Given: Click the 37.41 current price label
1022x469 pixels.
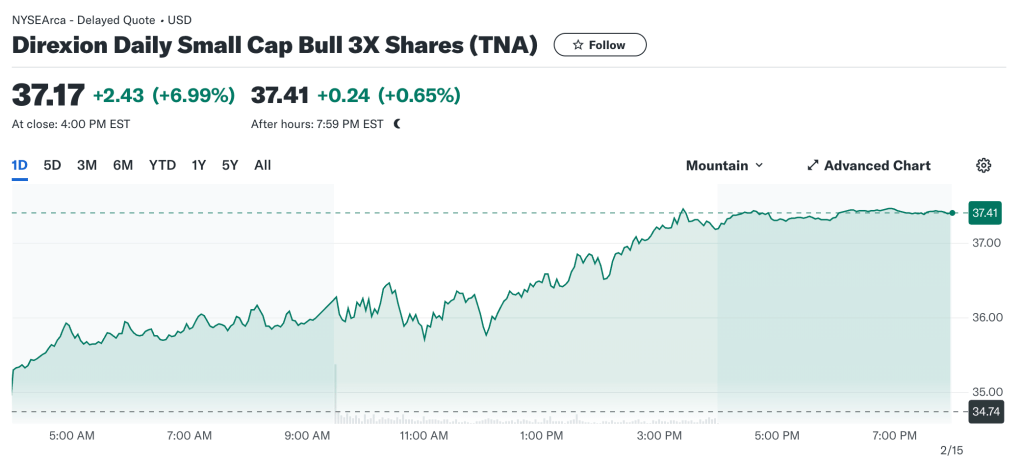Looking at the screenshot, I should pos(985,213).
